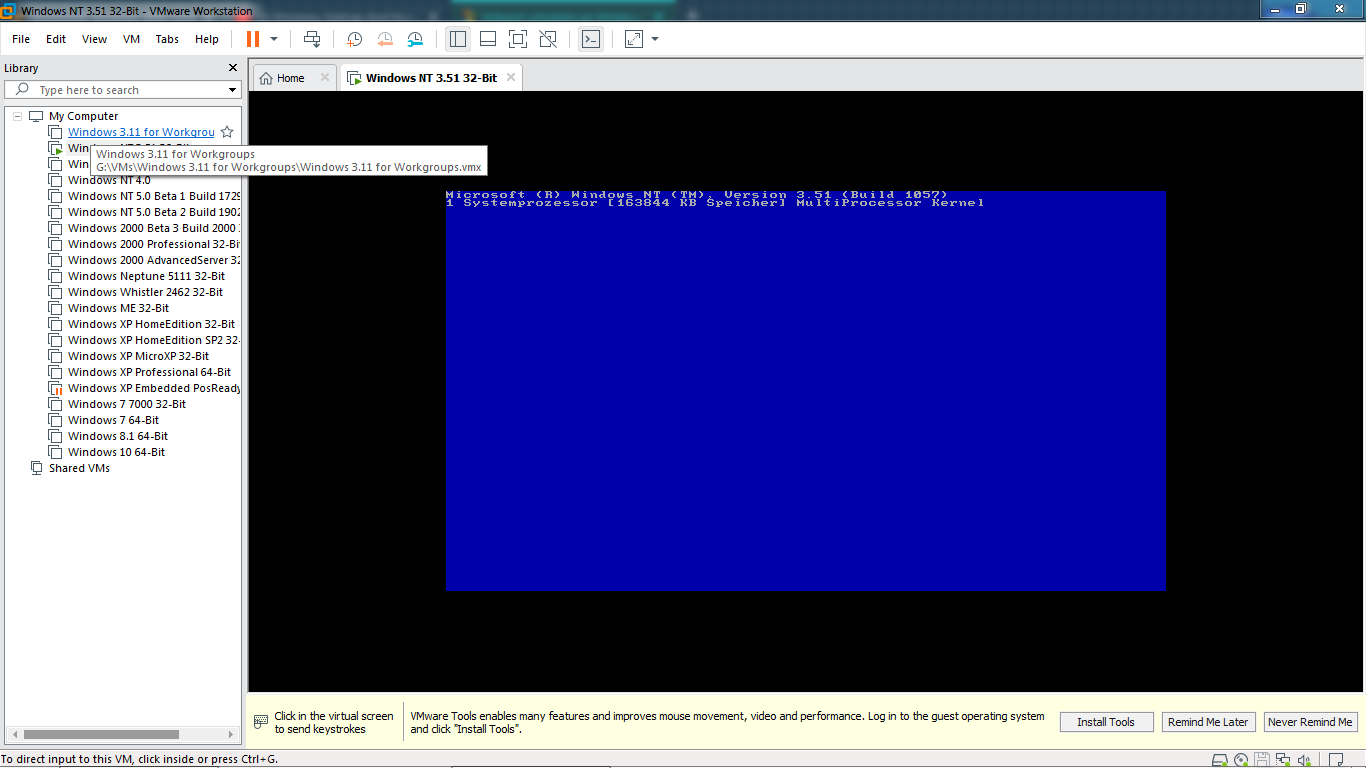Collapse the My Computer tree node

(x=17, y=116)
